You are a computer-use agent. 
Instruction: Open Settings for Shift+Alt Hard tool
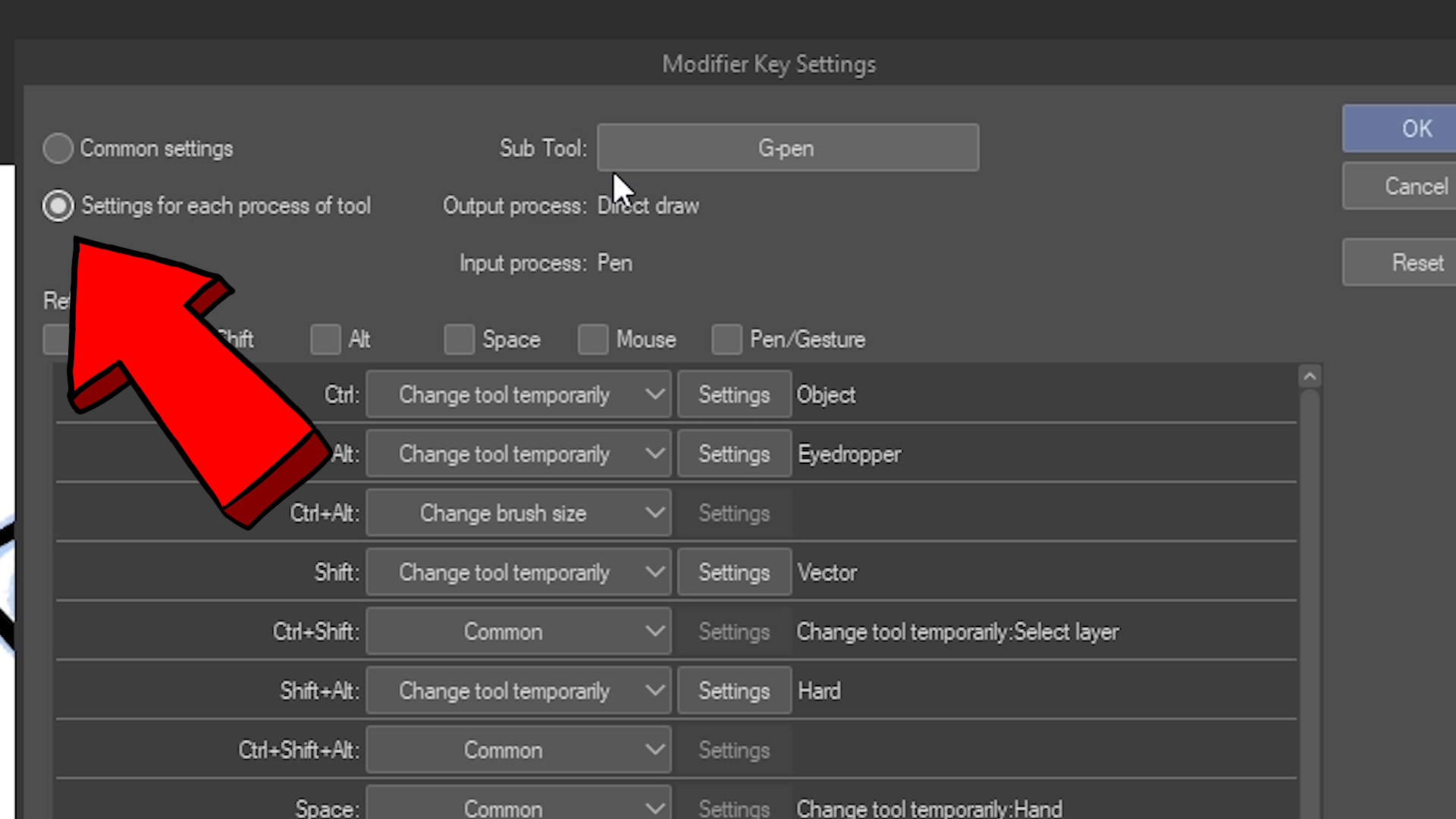(734, 691)
